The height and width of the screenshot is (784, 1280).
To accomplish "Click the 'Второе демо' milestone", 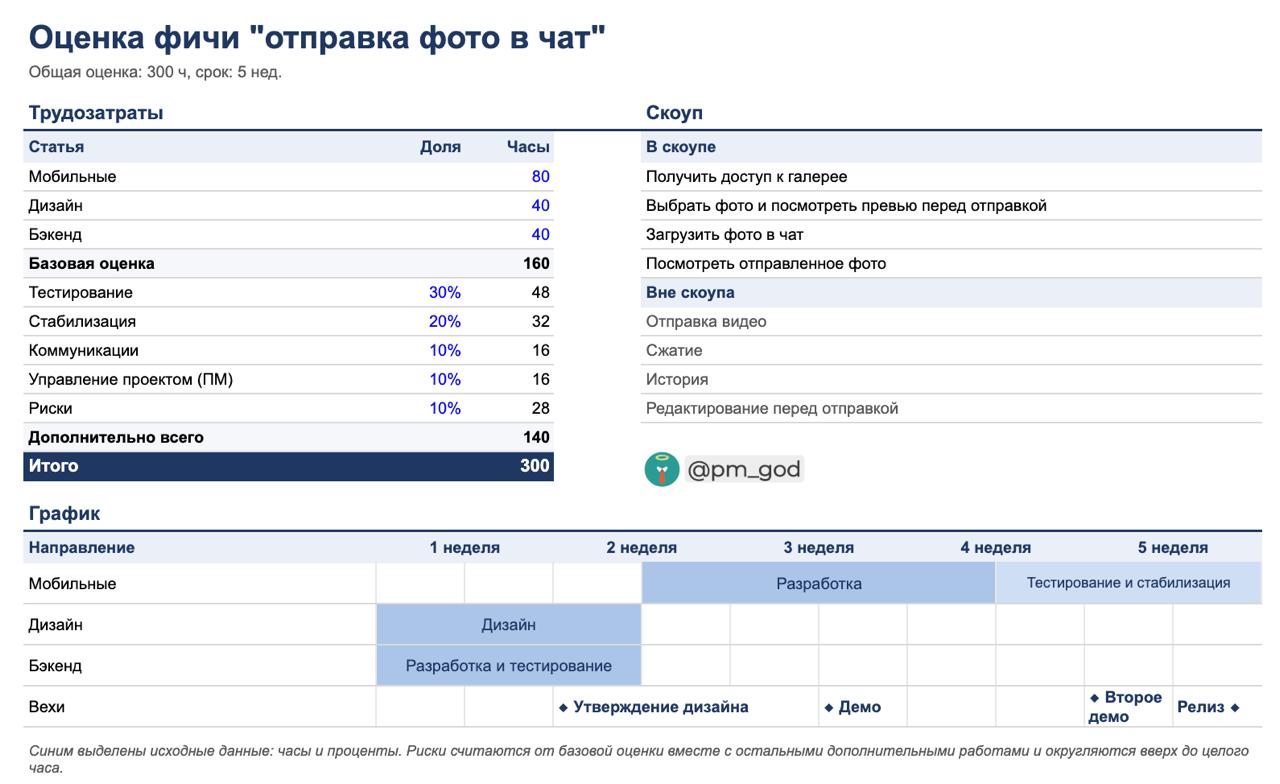I will (x=1125, y=707).
